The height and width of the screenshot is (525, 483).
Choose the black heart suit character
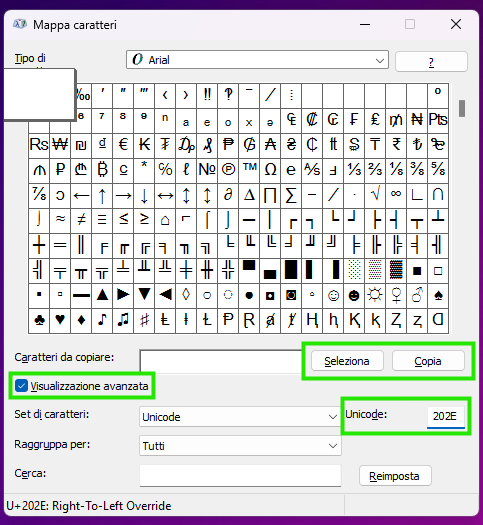60,320
